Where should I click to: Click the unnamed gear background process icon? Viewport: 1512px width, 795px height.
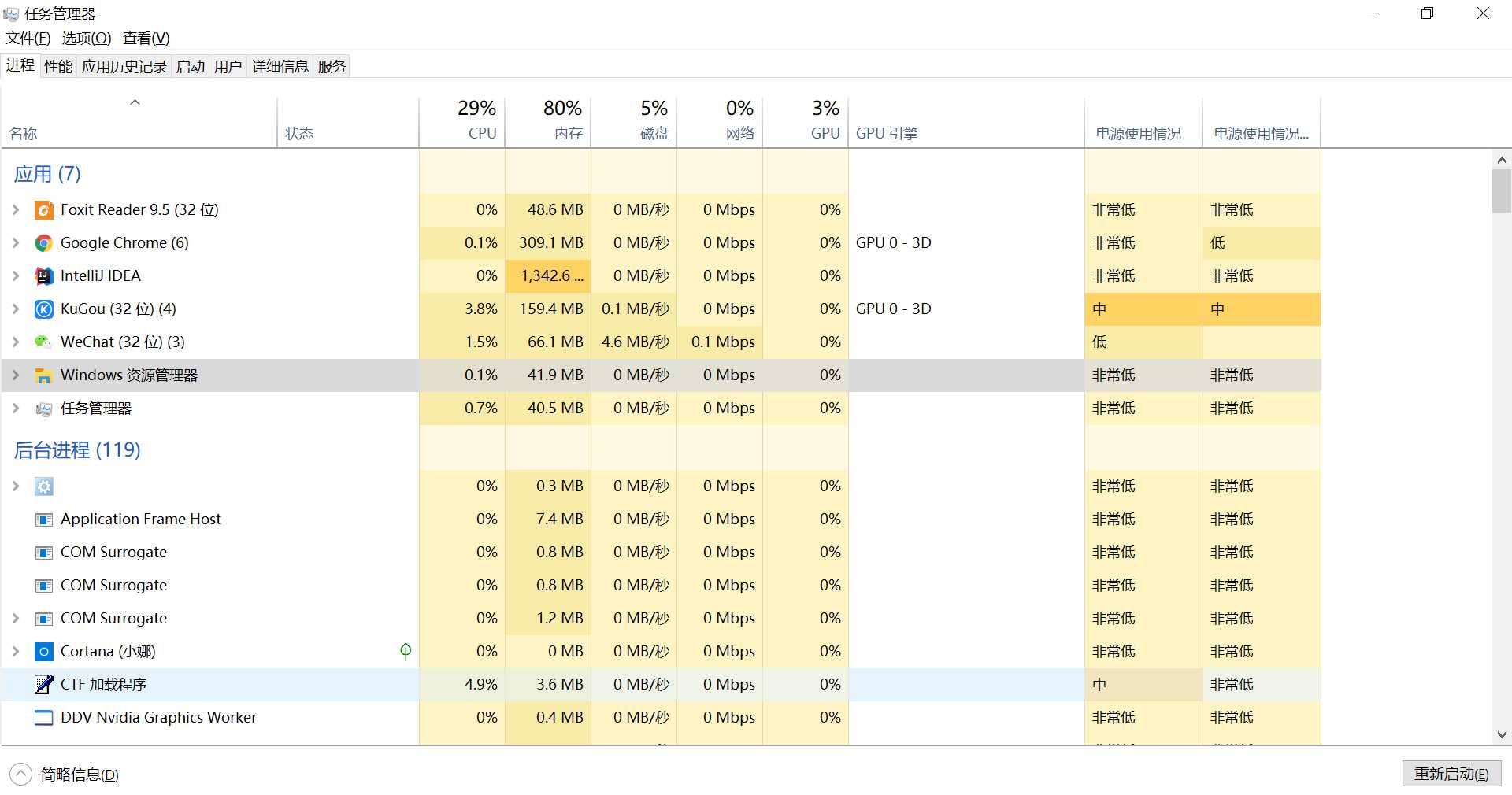click(x=44, y=486)
